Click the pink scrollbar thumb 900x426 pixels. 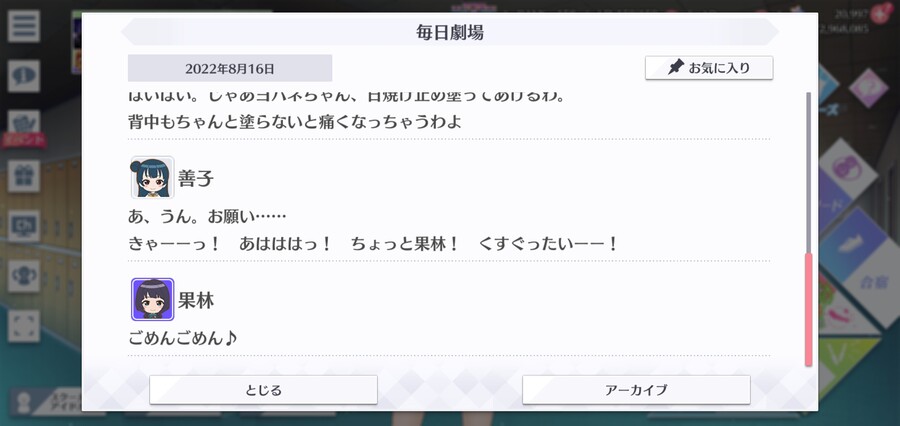coord(809,309)
